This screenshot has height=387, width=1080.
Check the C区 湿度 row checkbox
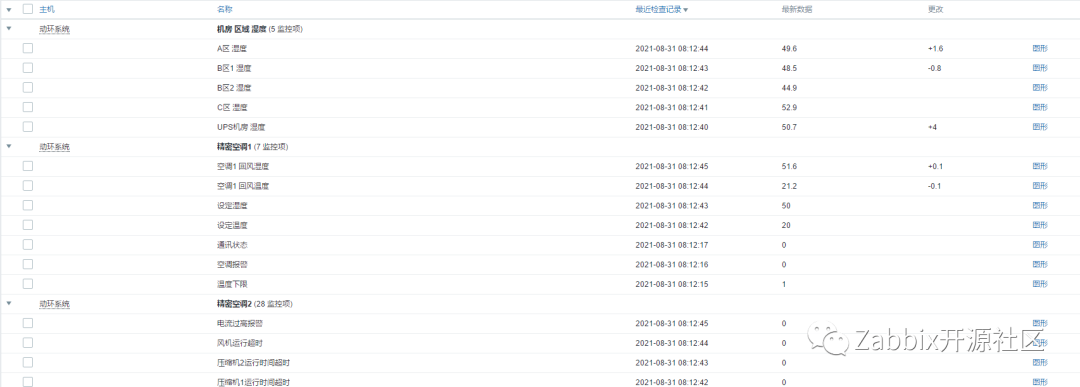point(28,107)
